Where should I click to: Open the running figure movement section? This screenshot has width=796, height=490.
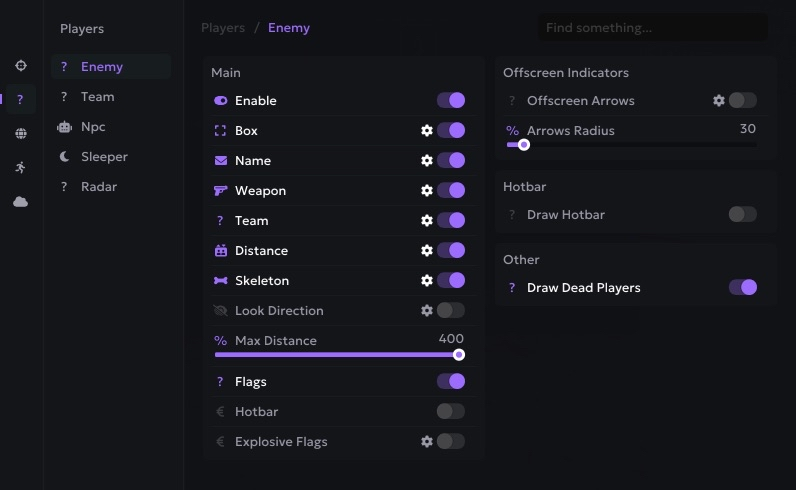[x=20, y=167]
